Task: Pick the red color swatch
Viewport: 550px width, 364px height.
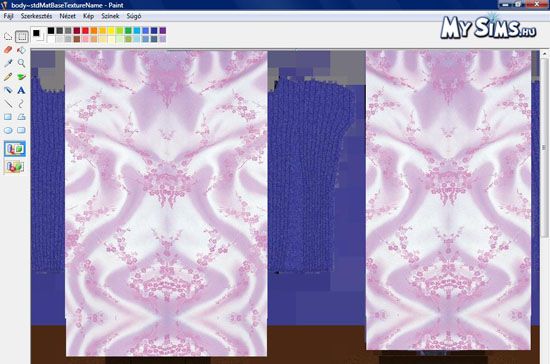Action: click(x=85, y=31)
